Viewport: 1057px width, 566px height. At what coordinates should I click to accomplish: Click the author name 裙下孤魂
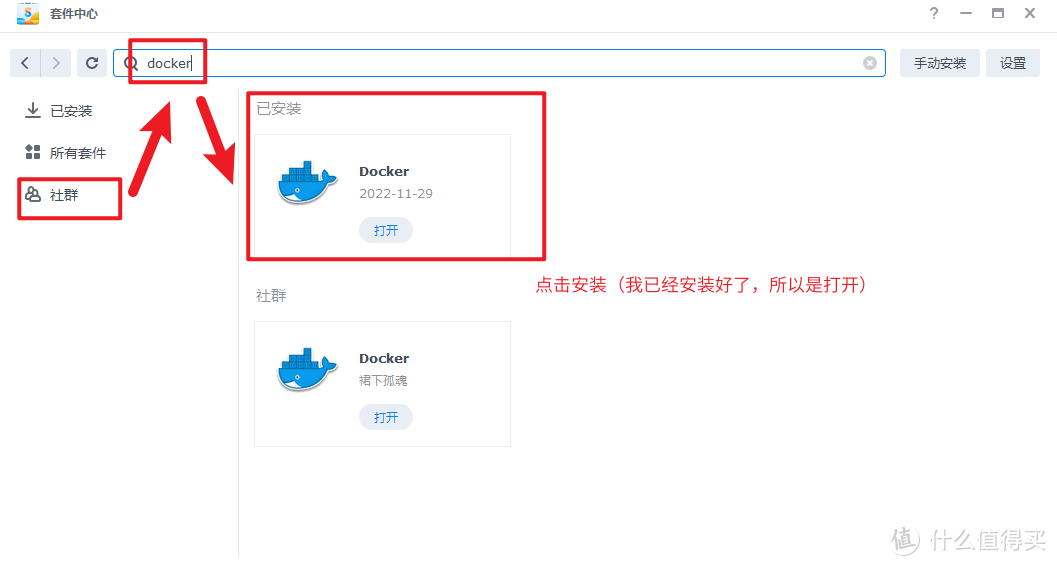click(383, 381)
